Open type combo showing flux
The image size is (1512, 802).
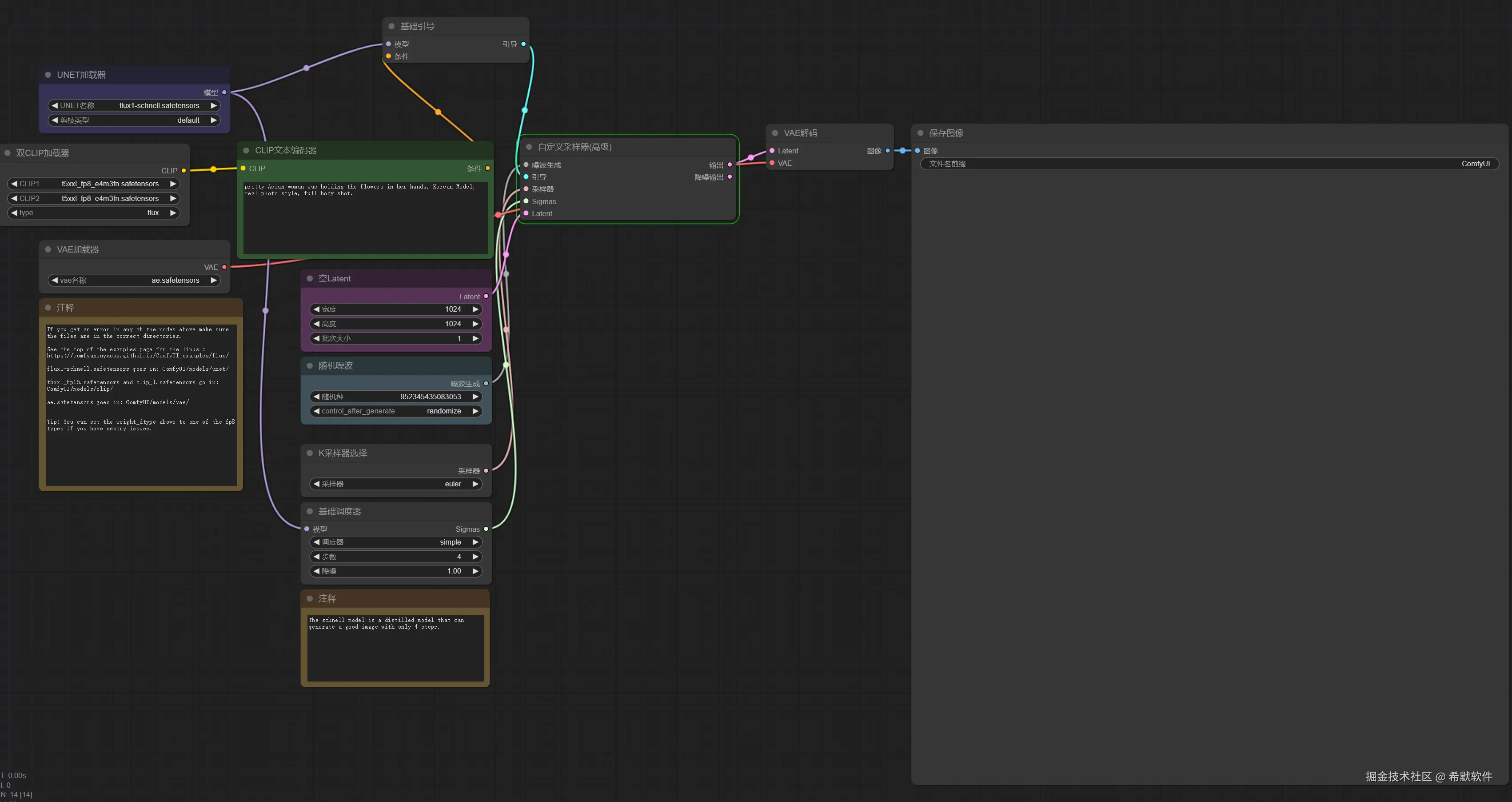click(x=94, y=213)
